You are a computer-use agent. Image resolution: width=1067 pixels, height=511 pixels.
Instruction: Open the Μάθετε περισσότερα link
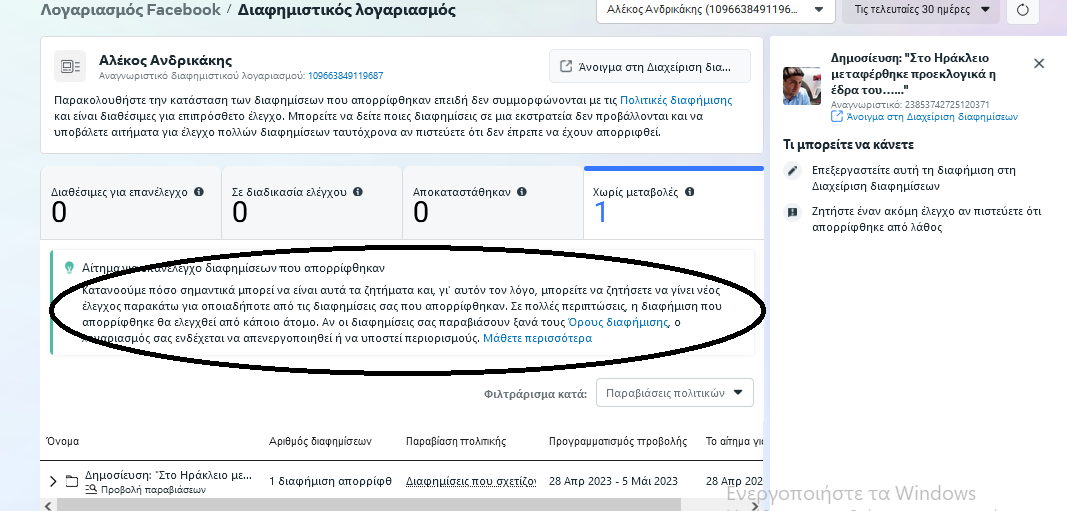(x=537, y=338)
